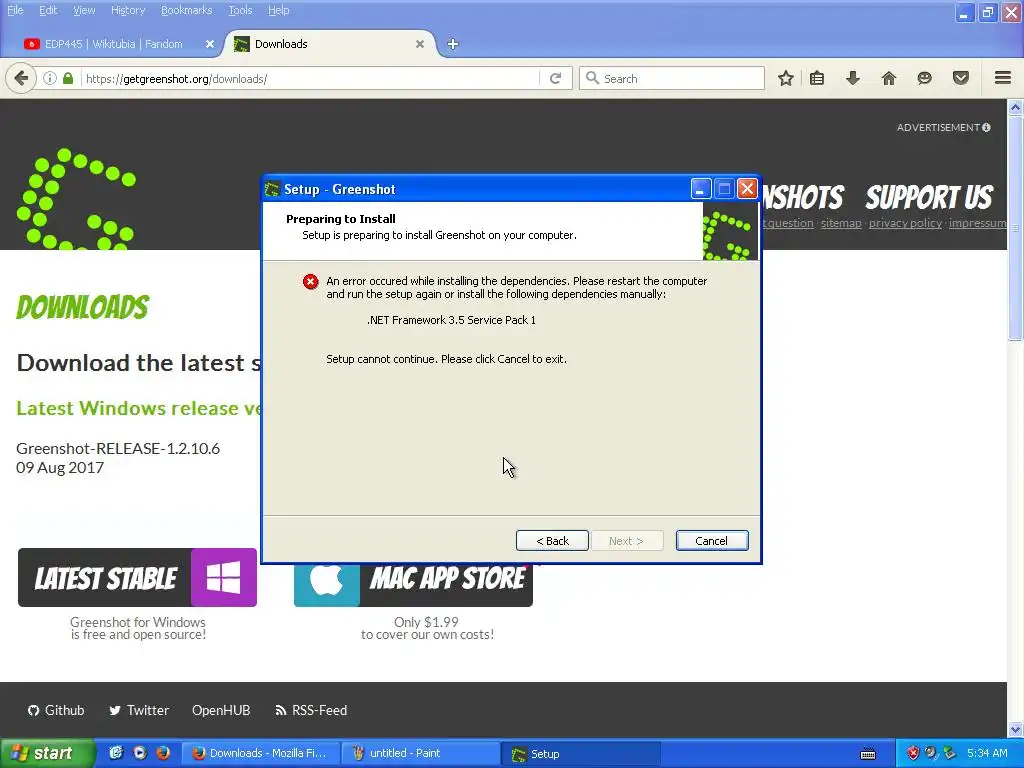Viewport: 1024px width, 768px height.
Task: Close the Downloads tab
Action: pyautogui.click(x=420, y=44)
